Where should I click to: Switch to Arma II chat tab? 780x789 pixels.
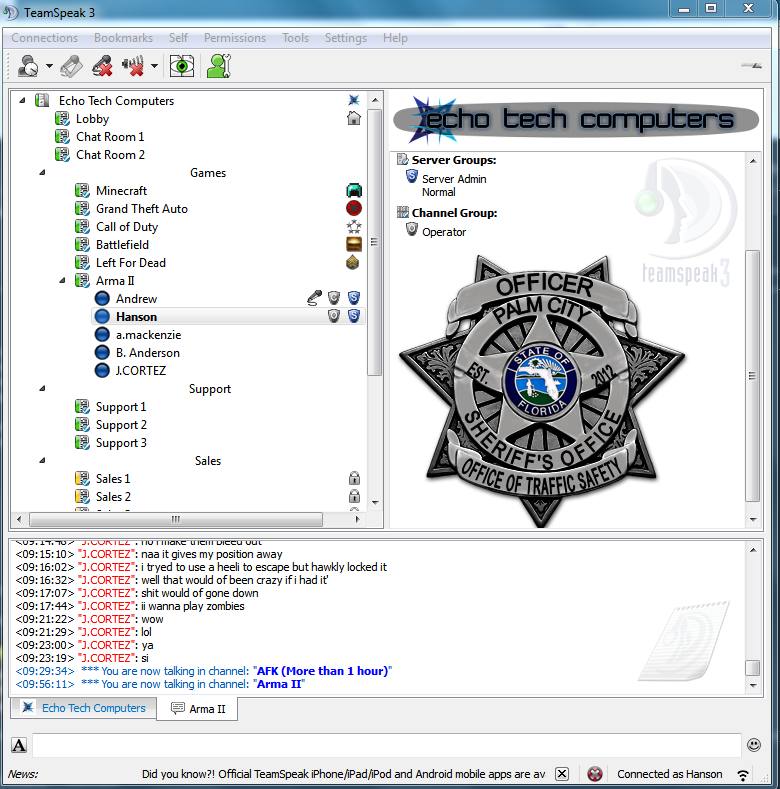coord(197,708)
